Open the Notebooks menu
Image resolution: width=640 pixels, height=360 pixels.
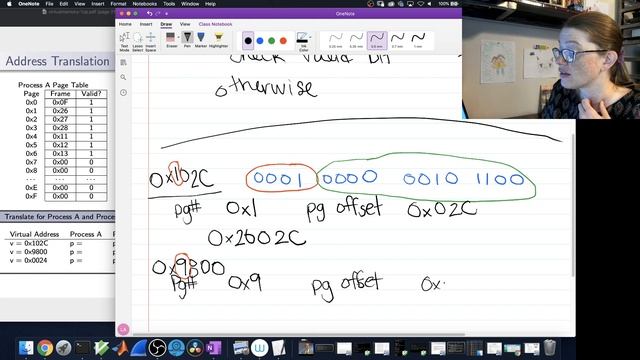(144, 4)
